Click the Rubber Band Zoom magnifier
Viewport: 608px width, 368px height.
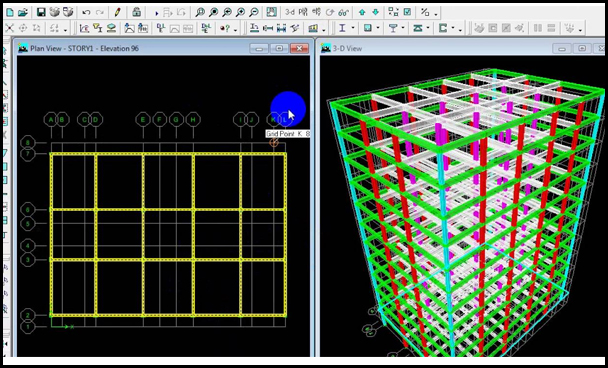tap(200, 12)
